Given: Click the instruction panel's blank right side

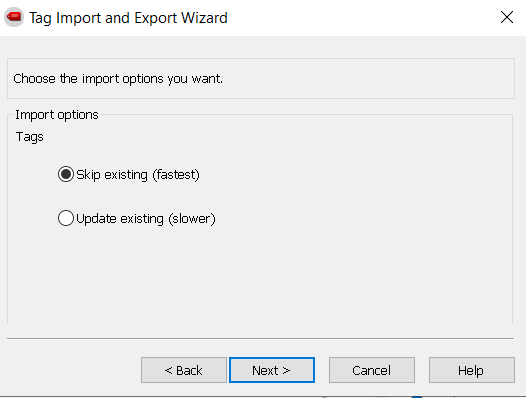Looking at the screenshot, I should click(x=369, y=79).
